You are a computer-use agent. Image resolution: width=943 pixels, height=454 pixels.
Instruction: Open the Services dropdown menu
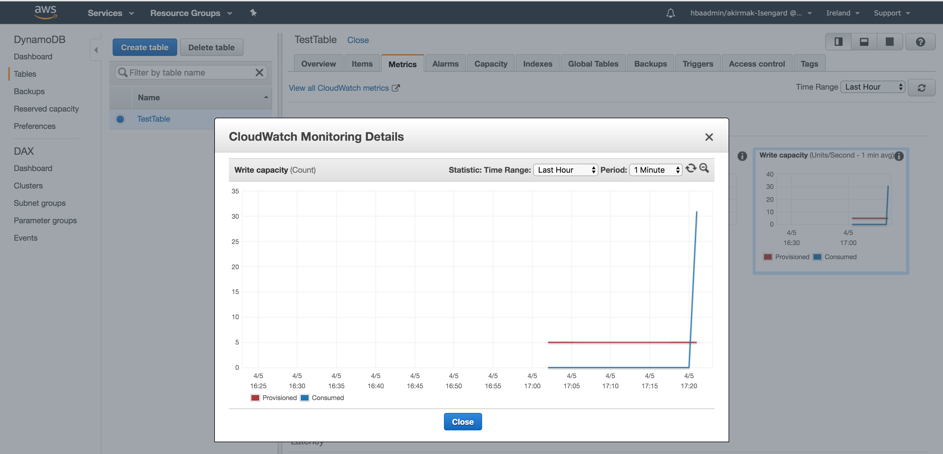pyautogui.click(x=111, y=13)
